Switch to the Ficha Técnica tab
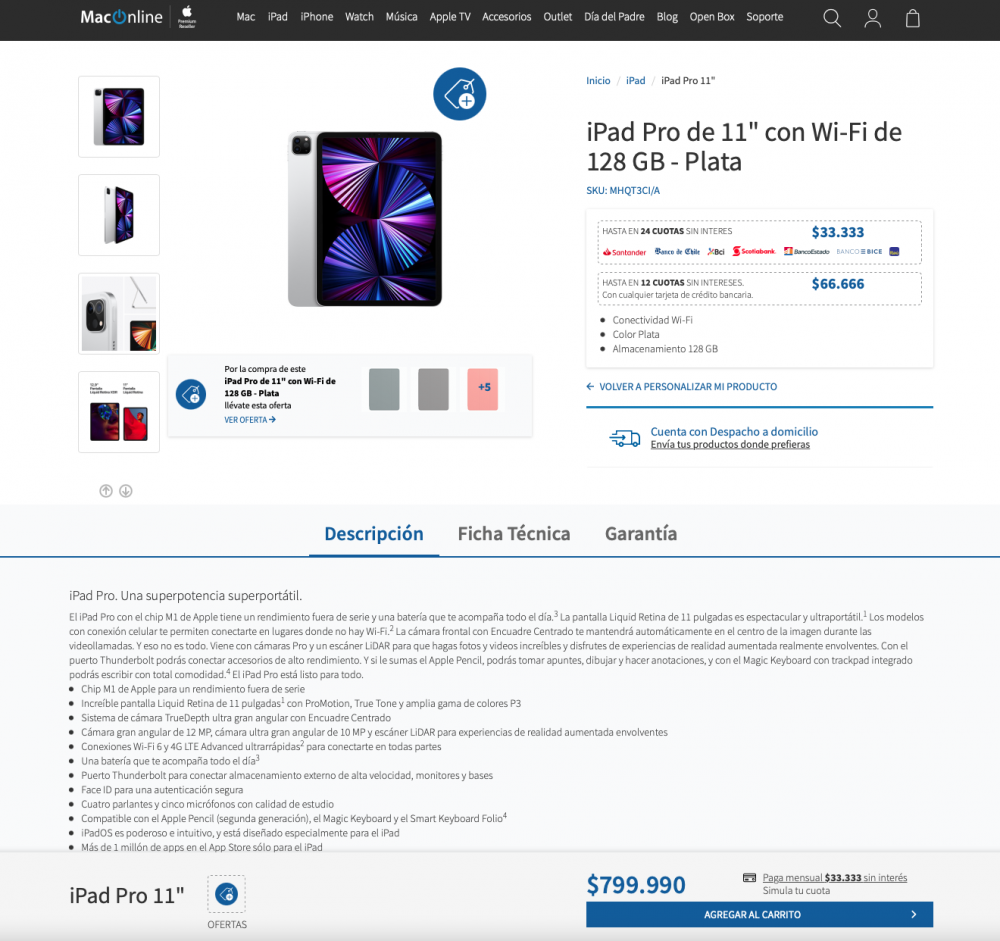This screenshot has height=941, width=1000. (x=514, y=533)
